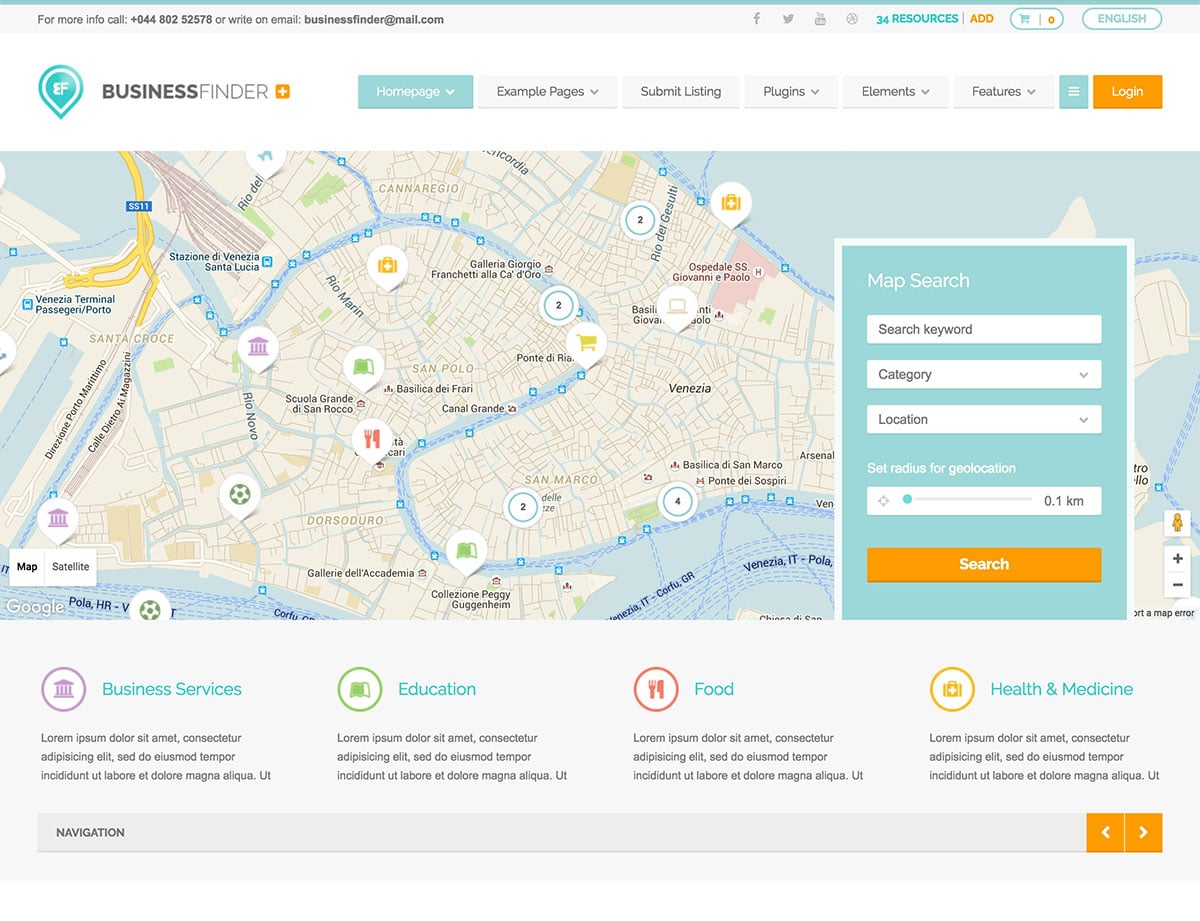Click the ADD link in the top bar
Screen dimensions: 1200x921
coord(982,19)
